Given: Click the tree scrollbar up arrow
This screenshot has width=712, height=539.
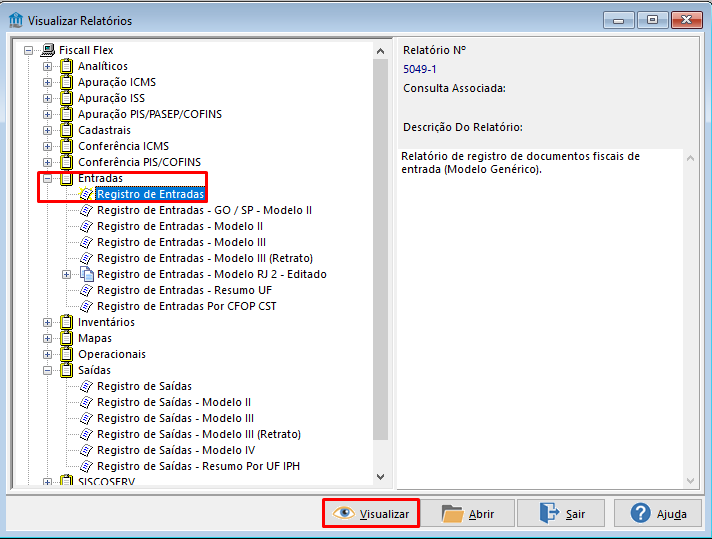Looking at the screenshot, I should (x=381, y=51).
